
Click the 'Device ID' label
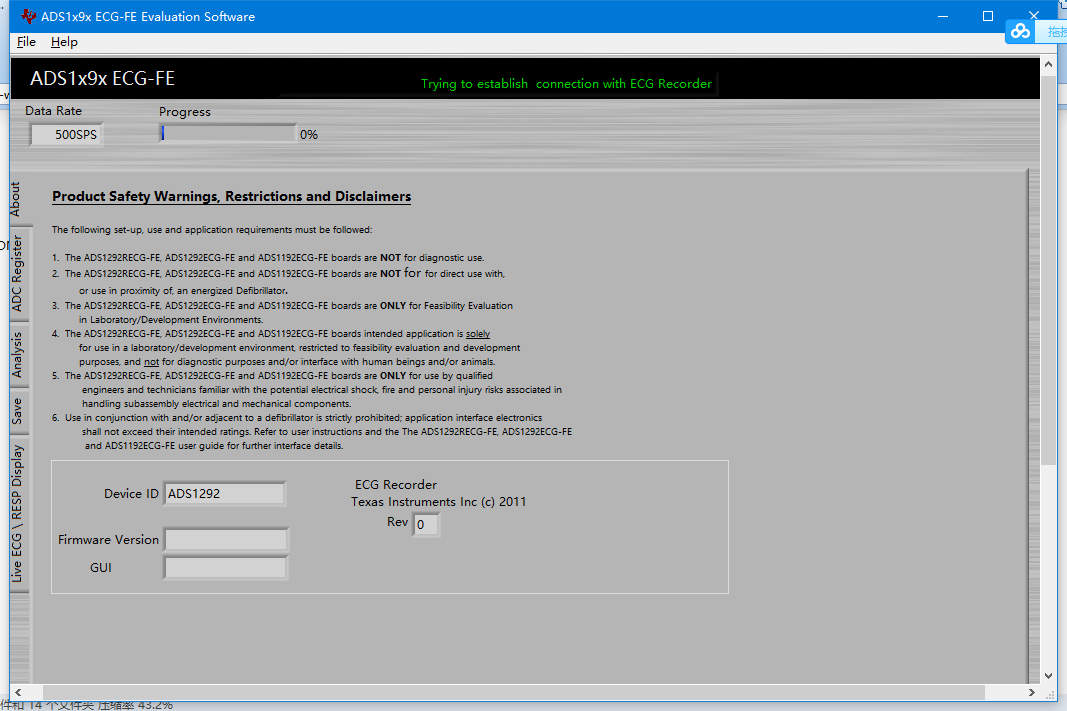131,494
